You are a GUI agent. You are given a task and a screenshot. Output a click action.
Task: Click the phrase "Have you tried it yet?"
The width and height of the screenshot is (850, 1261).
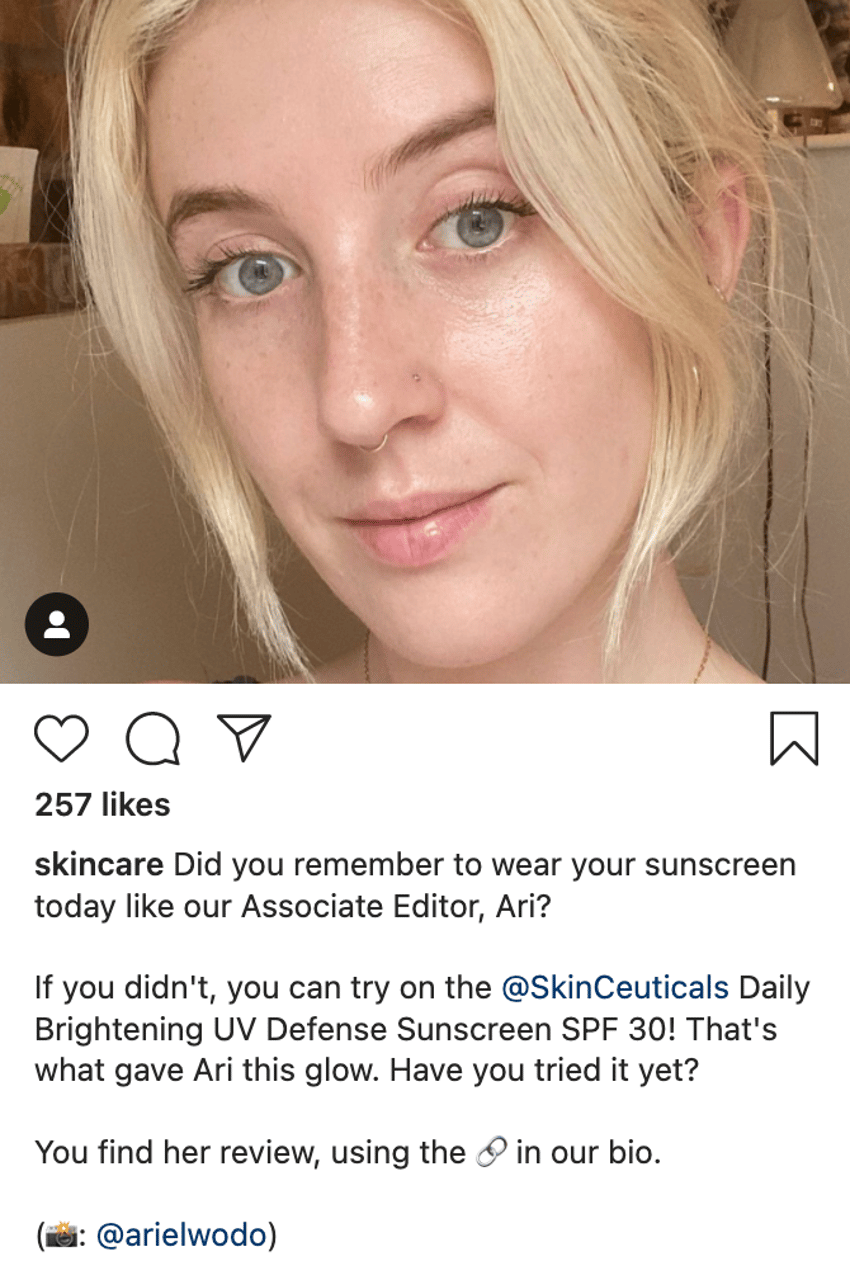pyautogui.click(x=551, y=1071)
